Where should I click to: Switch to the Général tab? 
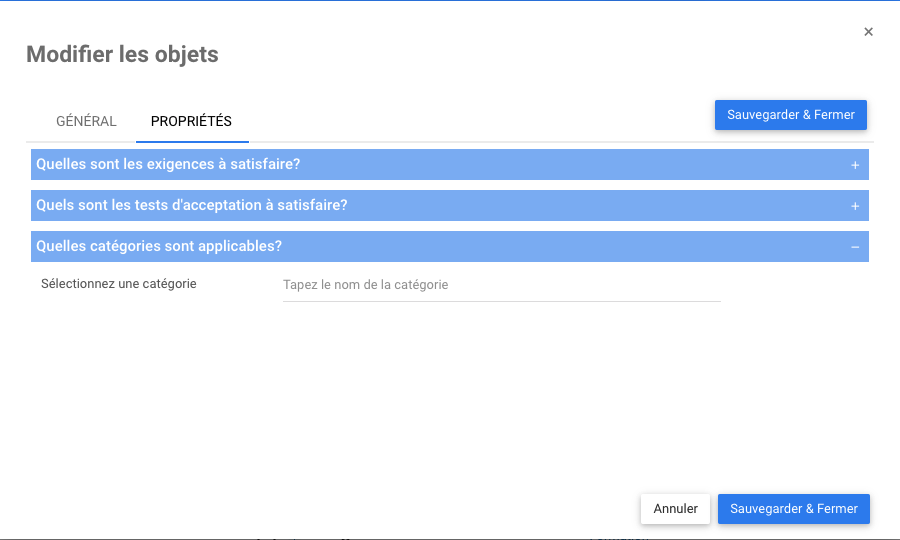[x=86, y=122]
